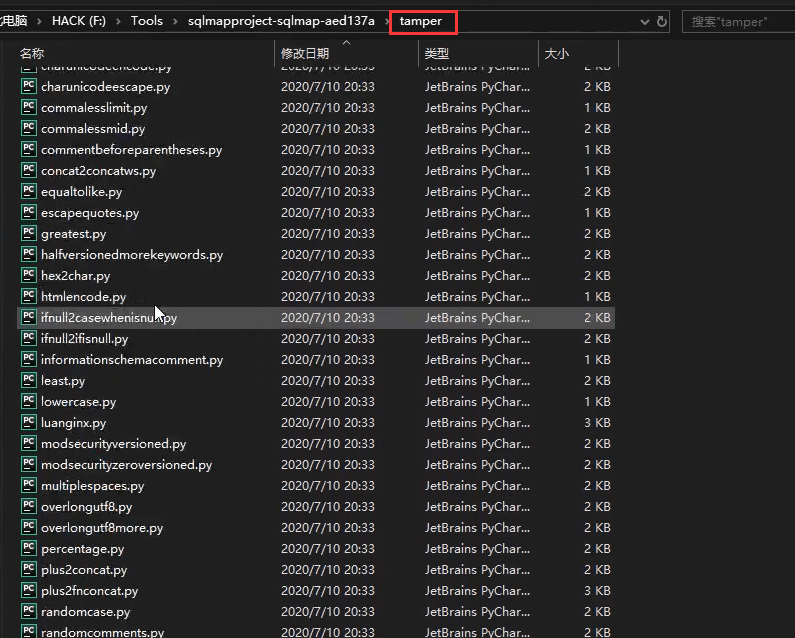The image size is (795, 638).
Task: Click the file name least.py
Action: (63, 381)
